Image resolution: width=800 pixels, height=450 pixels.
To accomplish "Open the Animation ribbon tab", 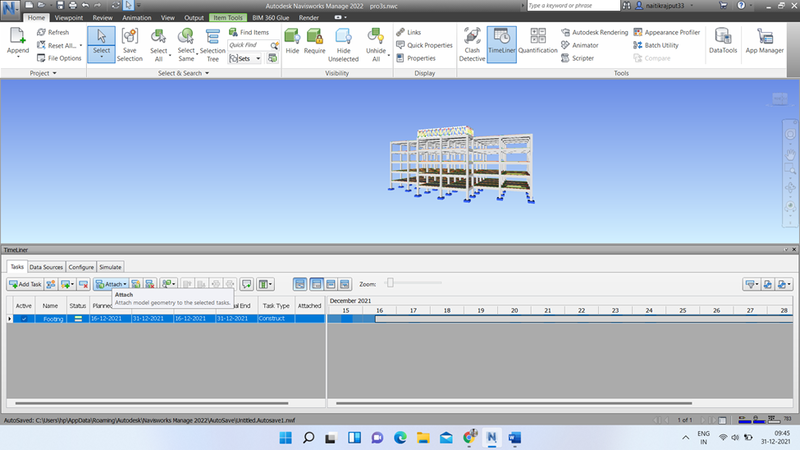I will [136, 17].
